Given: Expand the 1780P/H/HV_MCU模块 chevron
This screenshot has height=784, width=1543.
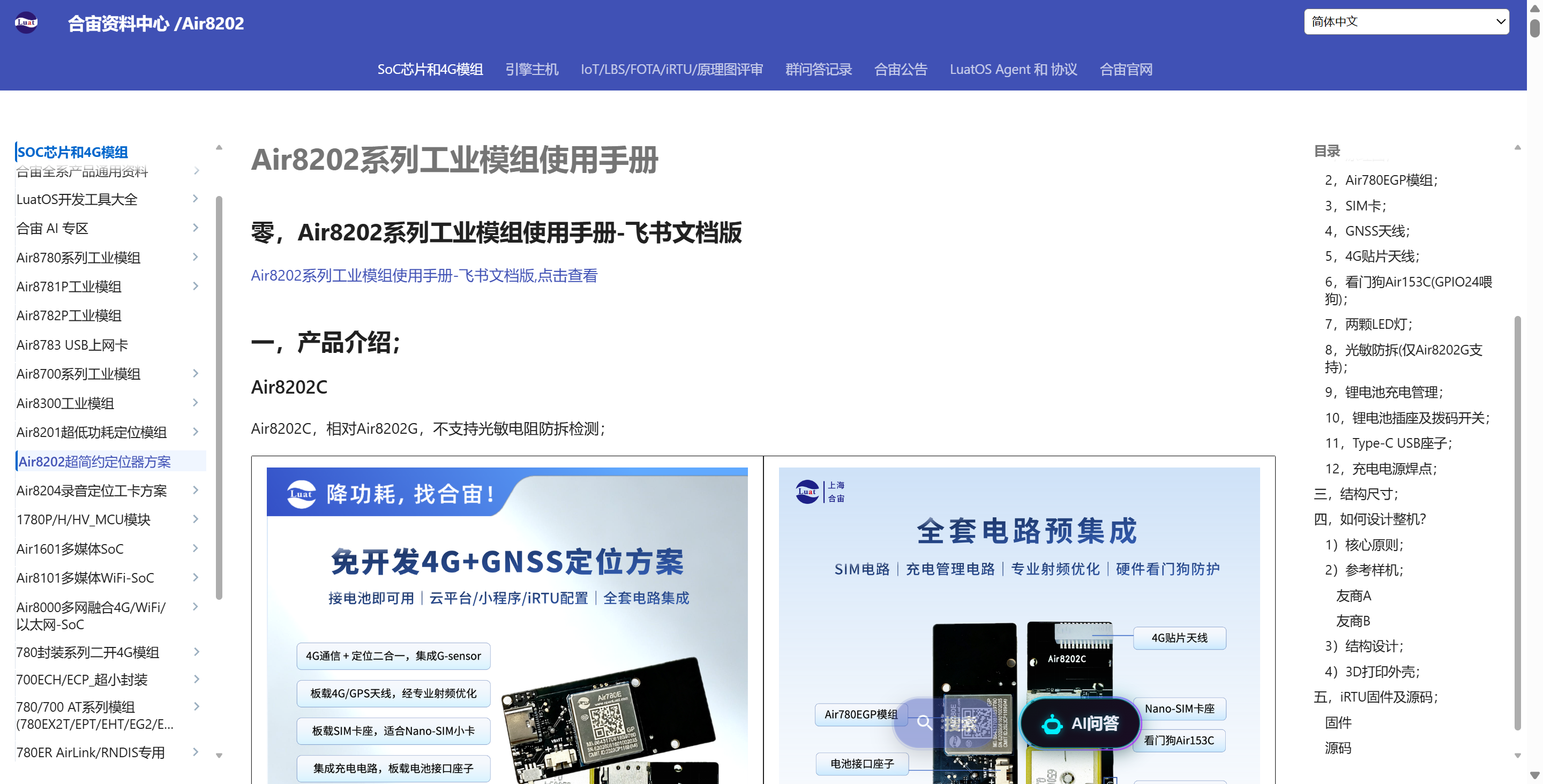Looking at the screenshot, I should [195, 519].
